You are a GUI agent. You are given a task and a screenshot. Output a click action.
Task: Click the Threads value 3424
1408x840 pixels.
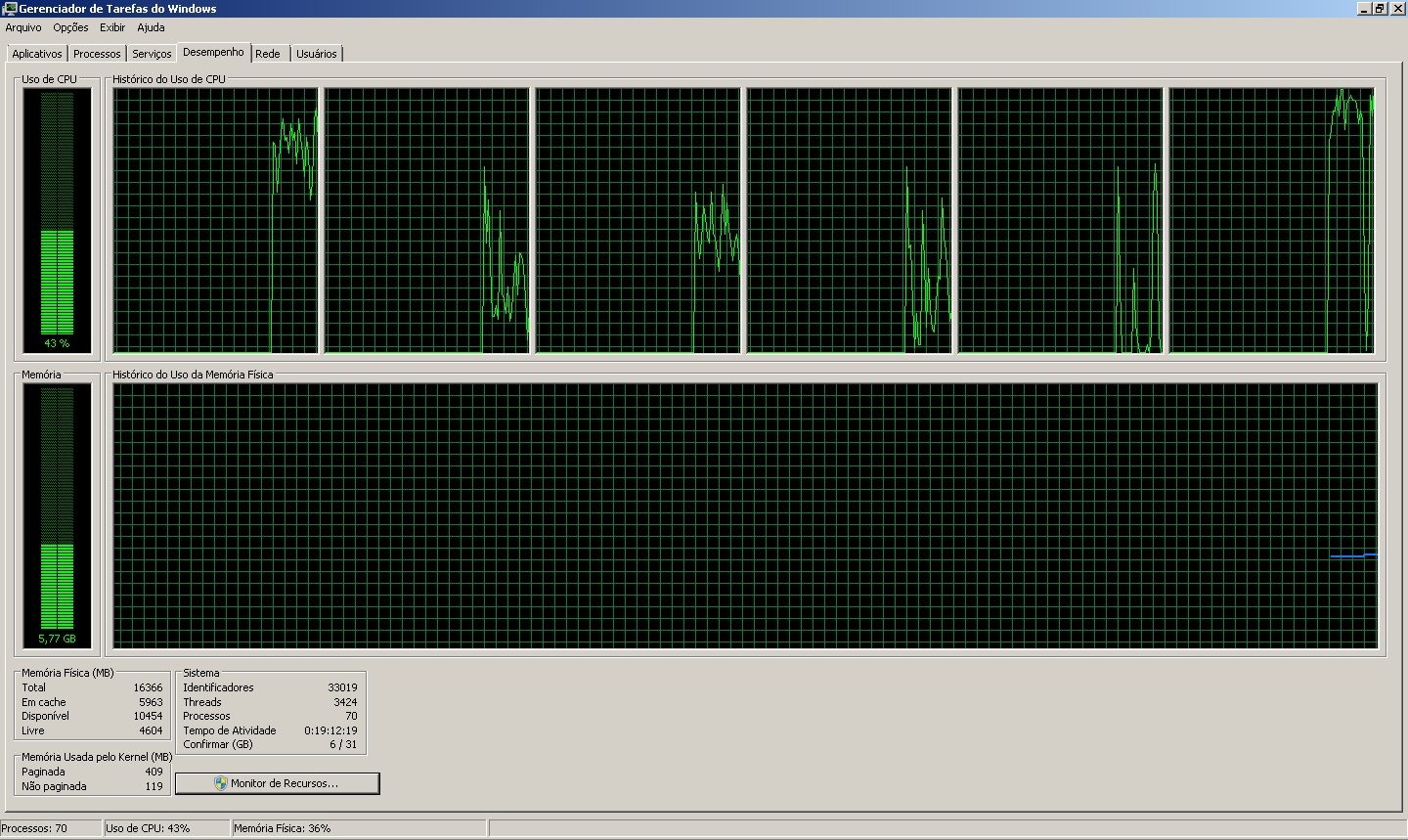pyautogui.click(x=345, y=702)
